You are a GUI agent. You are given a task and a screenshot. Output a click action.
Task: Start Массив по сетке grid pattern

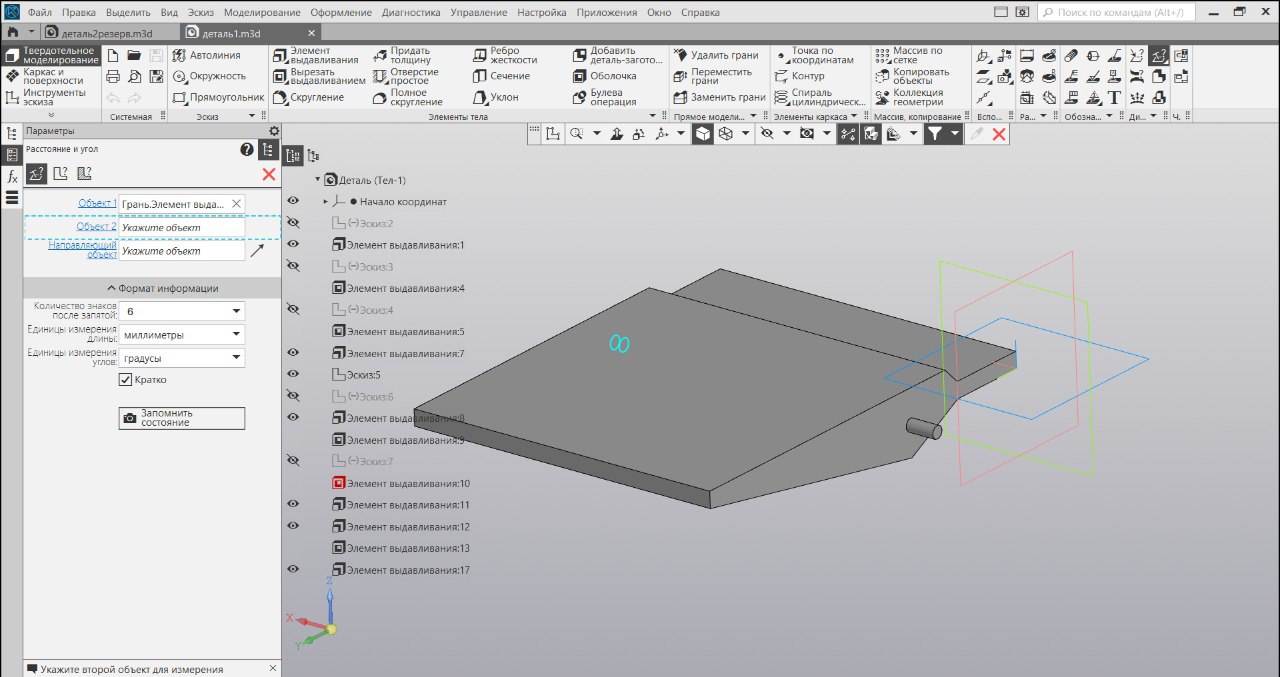[x=909, y=55]
